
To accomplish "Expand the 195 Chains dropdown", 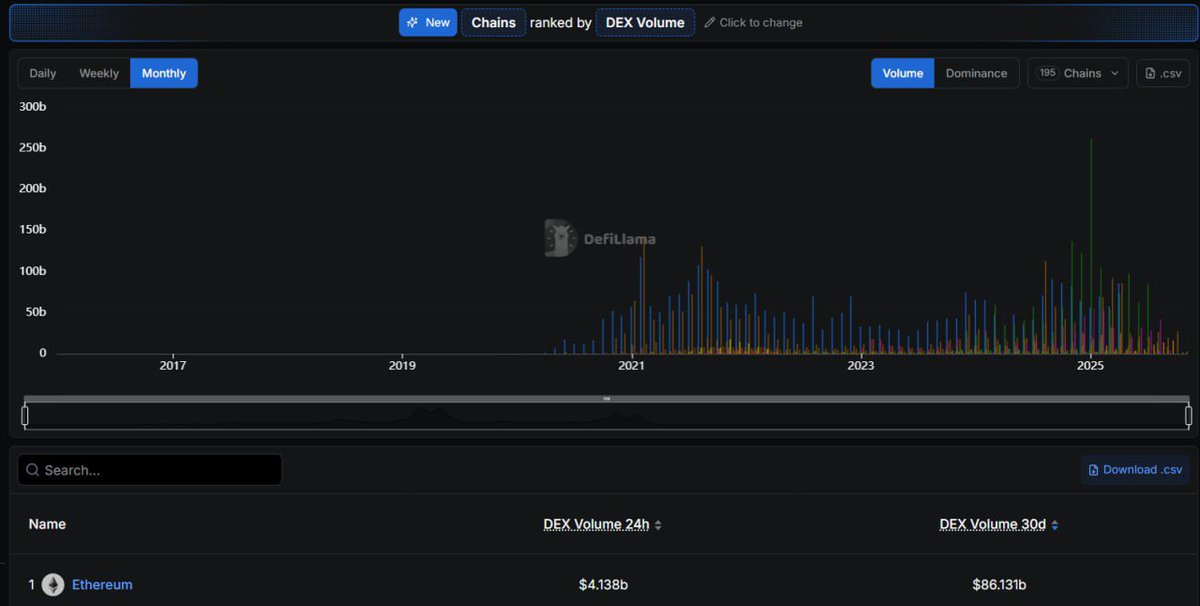I will click(1078, 73).
